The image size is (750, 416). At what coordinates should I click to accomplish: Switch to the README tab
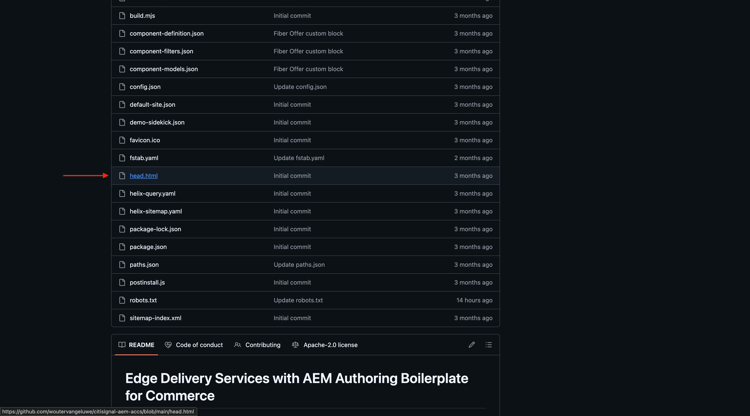point(136,345)
